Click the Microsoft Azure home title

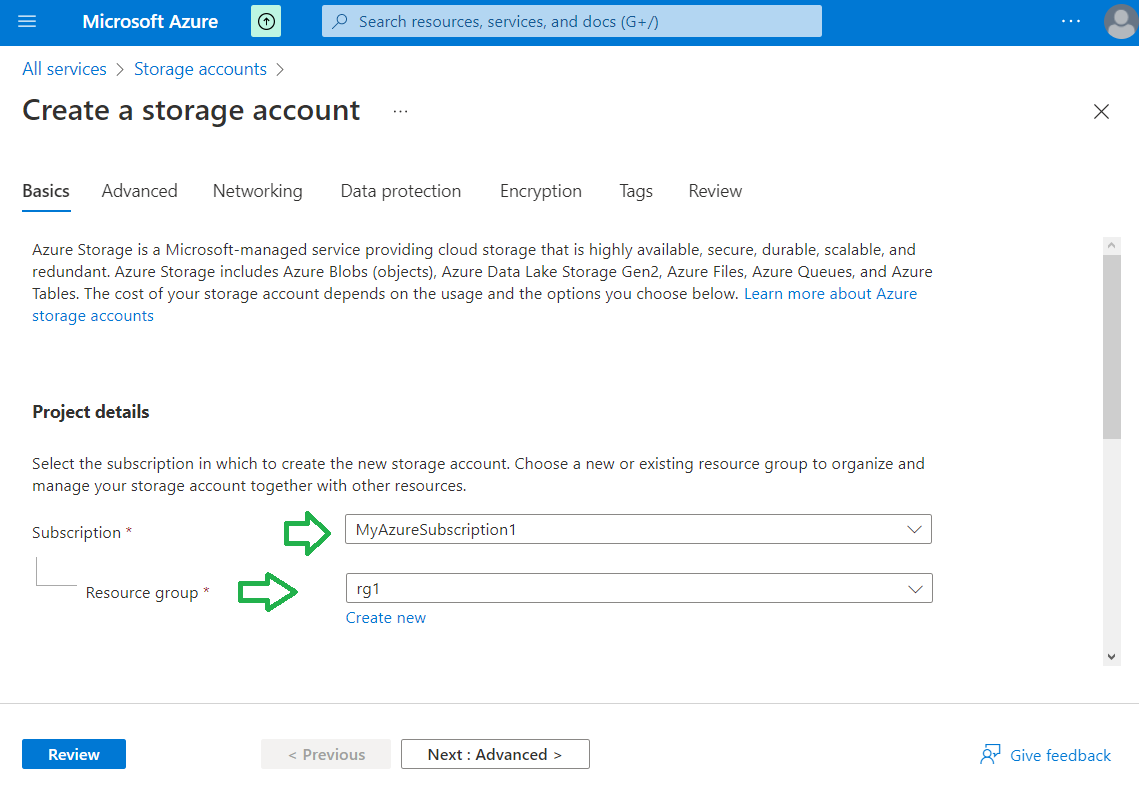tap(150, 22)
